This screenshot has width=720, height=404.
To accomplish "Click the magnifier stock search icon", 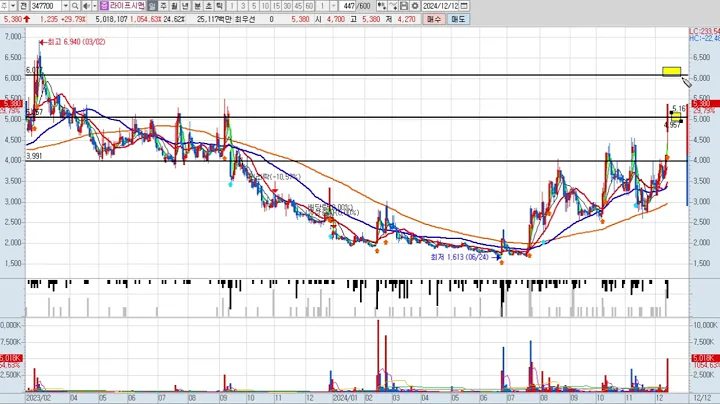I will (75, 6).
